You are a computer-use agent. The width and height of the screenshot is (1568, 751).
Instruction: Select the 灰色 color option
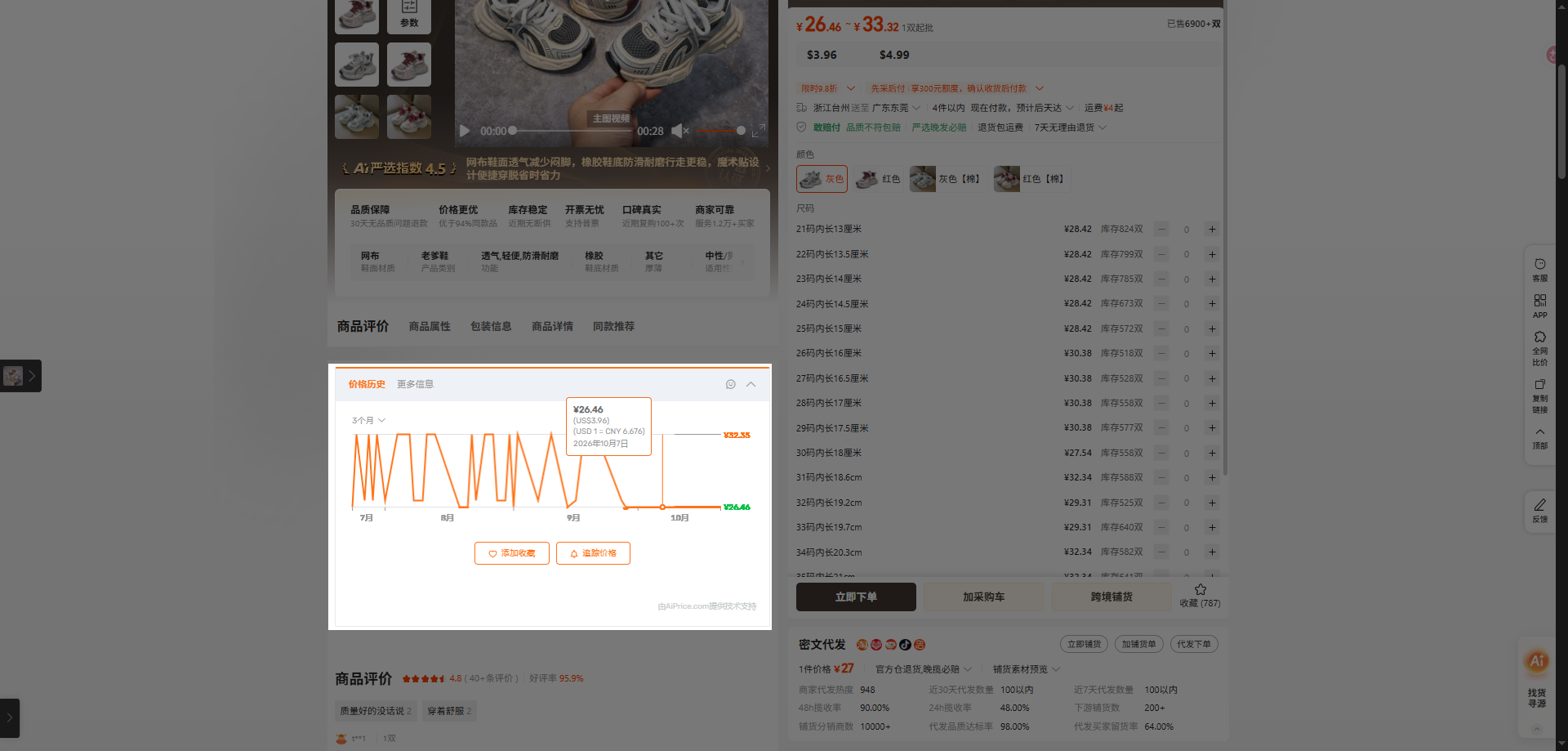(x=822, y=179)
